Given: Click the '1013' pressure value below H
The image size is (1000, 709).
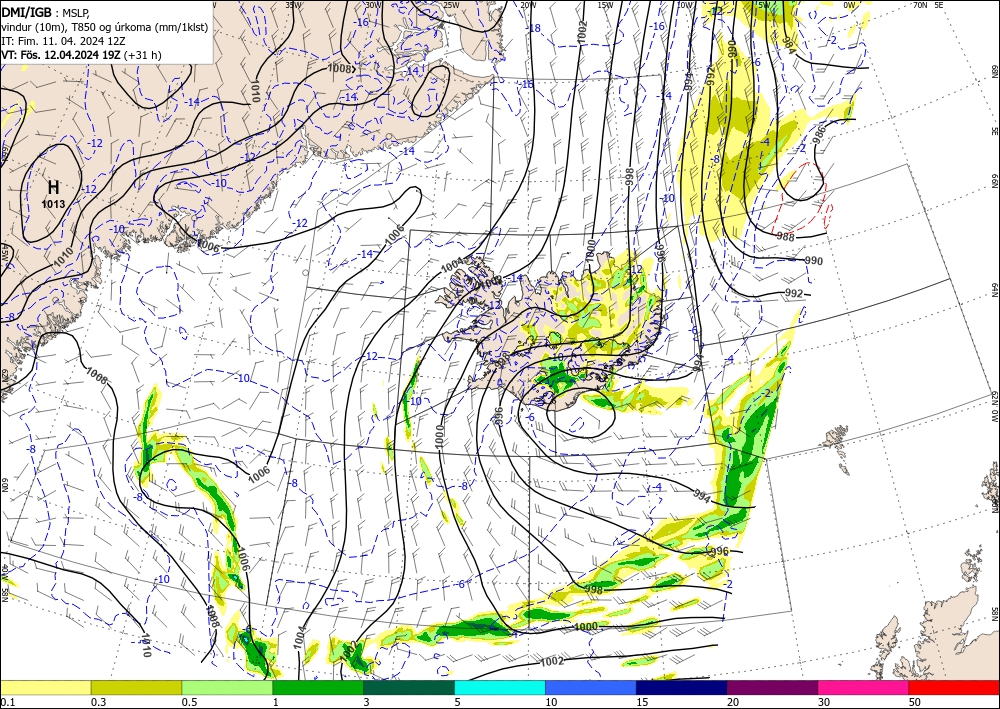Looking at the screenshot, I should [x=54, y=204].
